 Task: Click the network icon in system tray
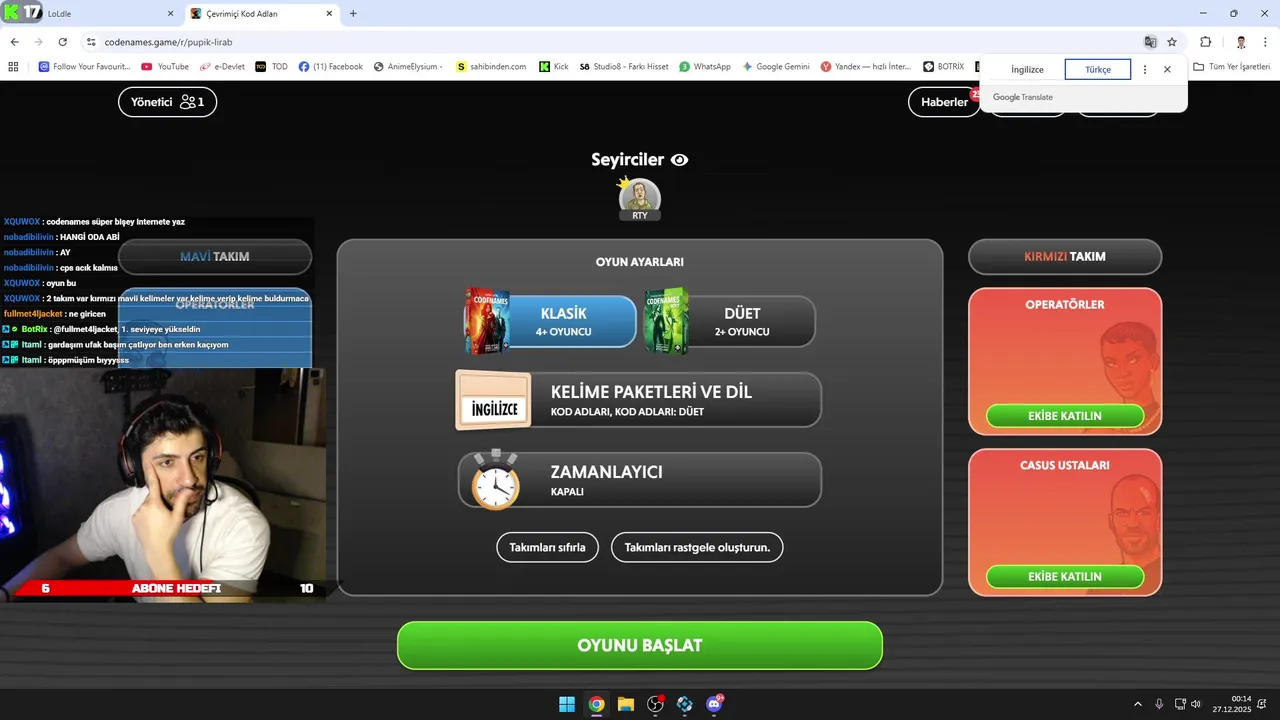click(x=1180, y=704)
